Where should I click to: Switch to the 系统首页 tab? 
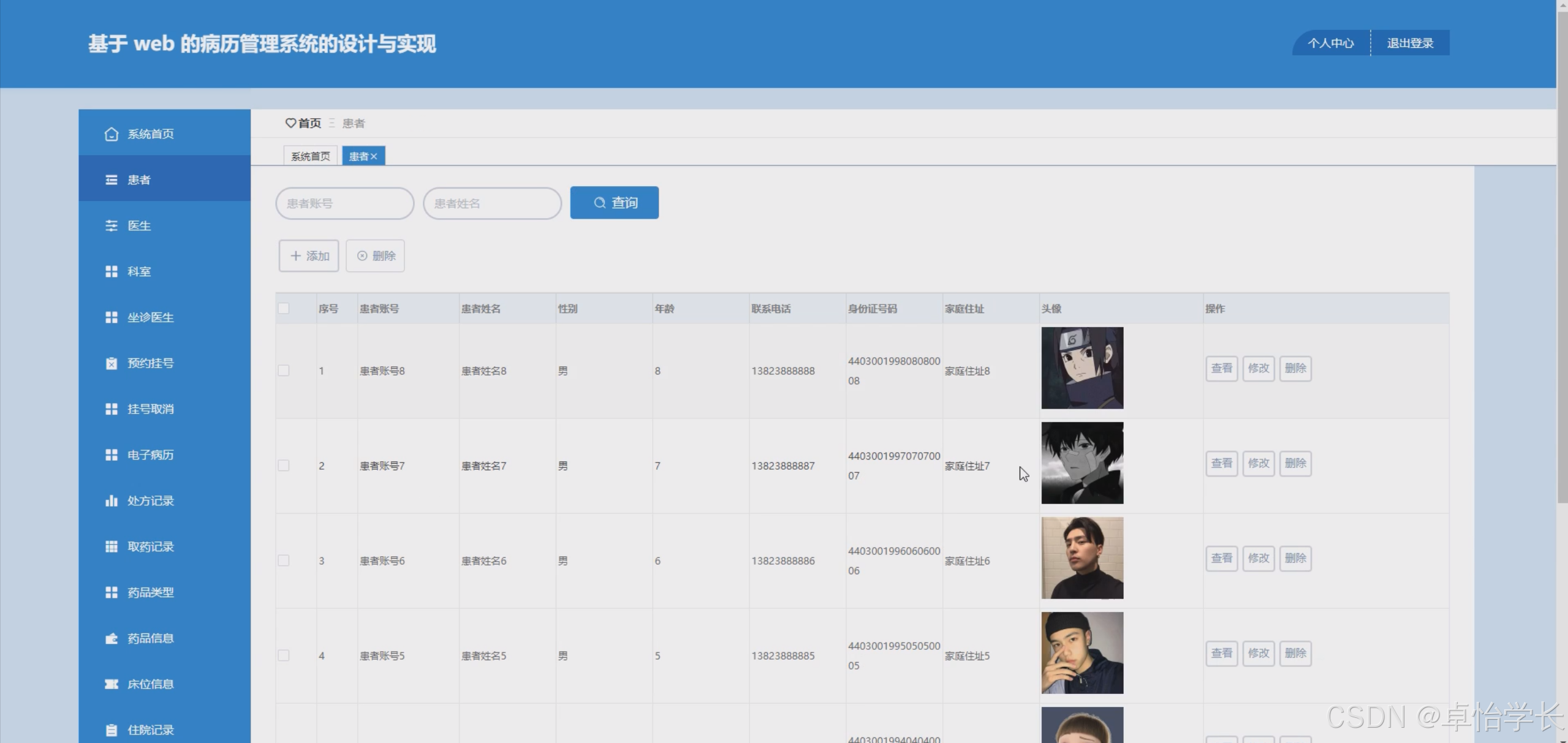(311, 156)
